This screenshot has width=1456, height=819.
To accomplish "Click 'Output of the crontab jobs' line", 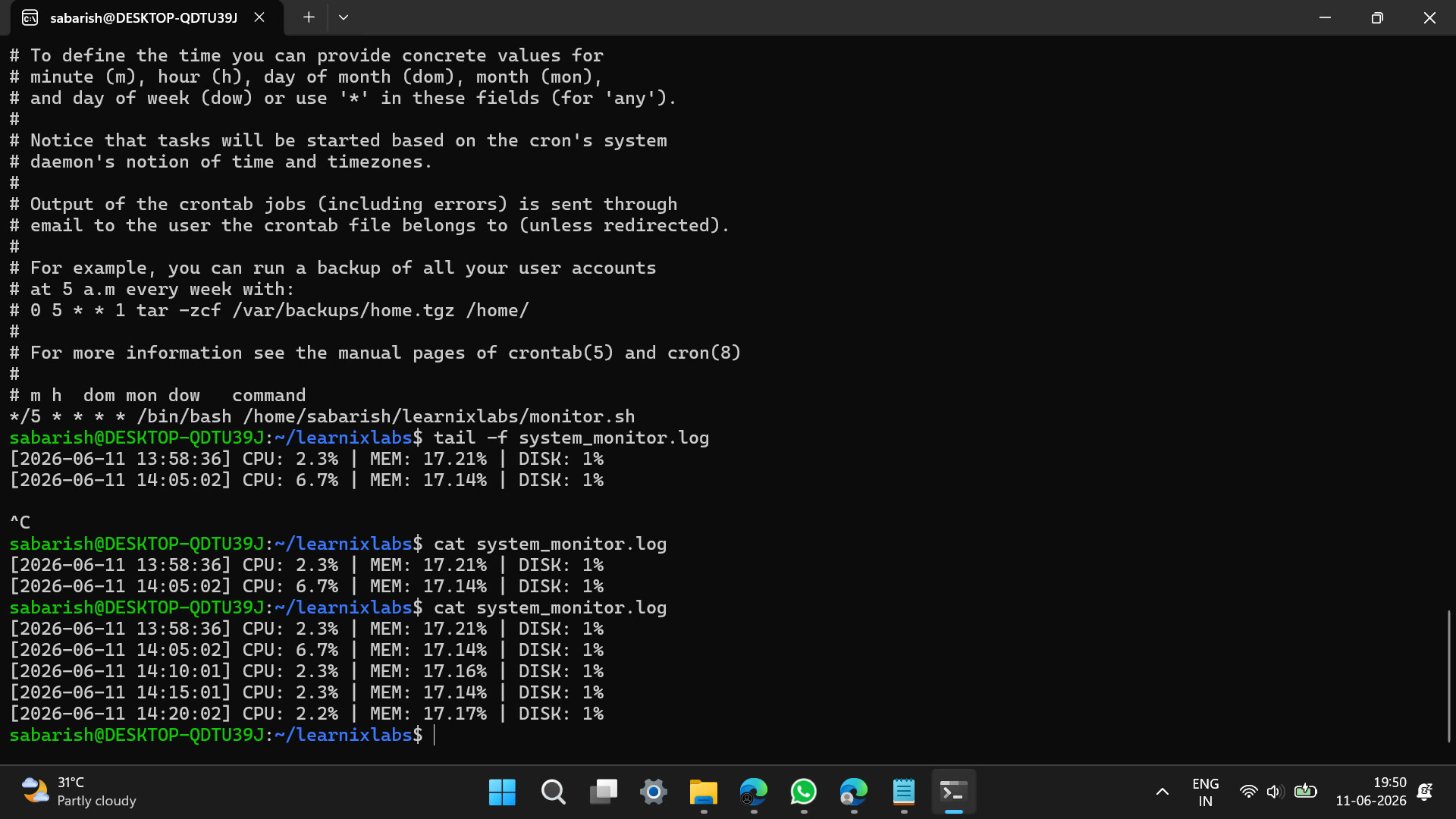I will [344, 204].
